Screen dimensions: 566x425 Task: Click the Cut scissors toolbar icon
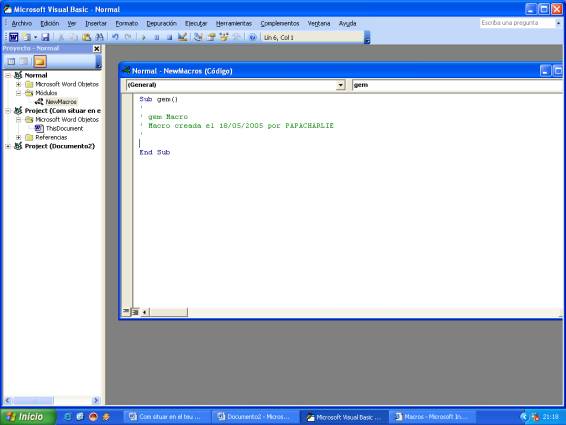click(x=61, y=37)
